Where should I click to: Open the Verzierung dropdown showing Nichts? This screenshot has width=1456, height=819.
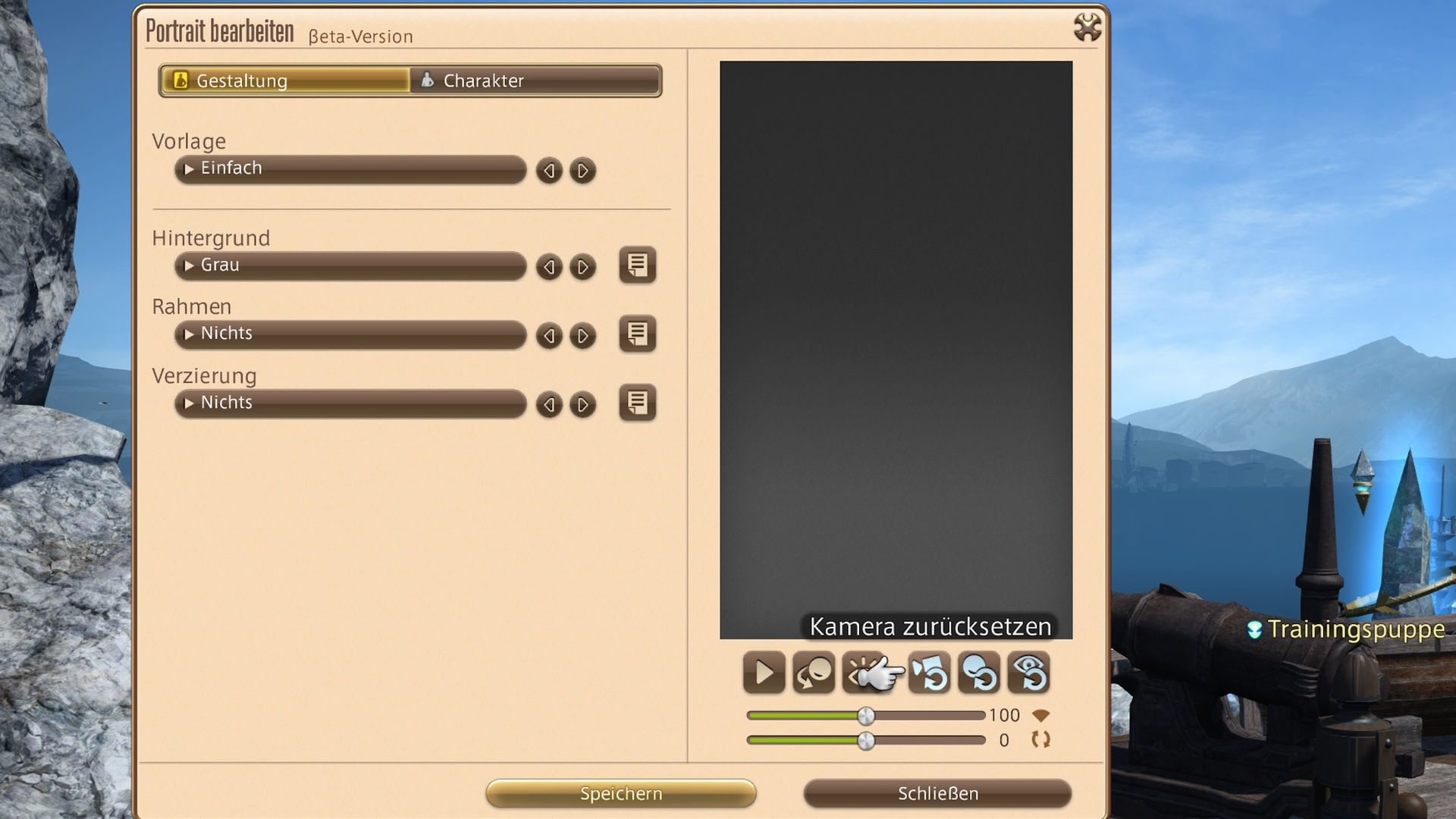tap(350, 403)
